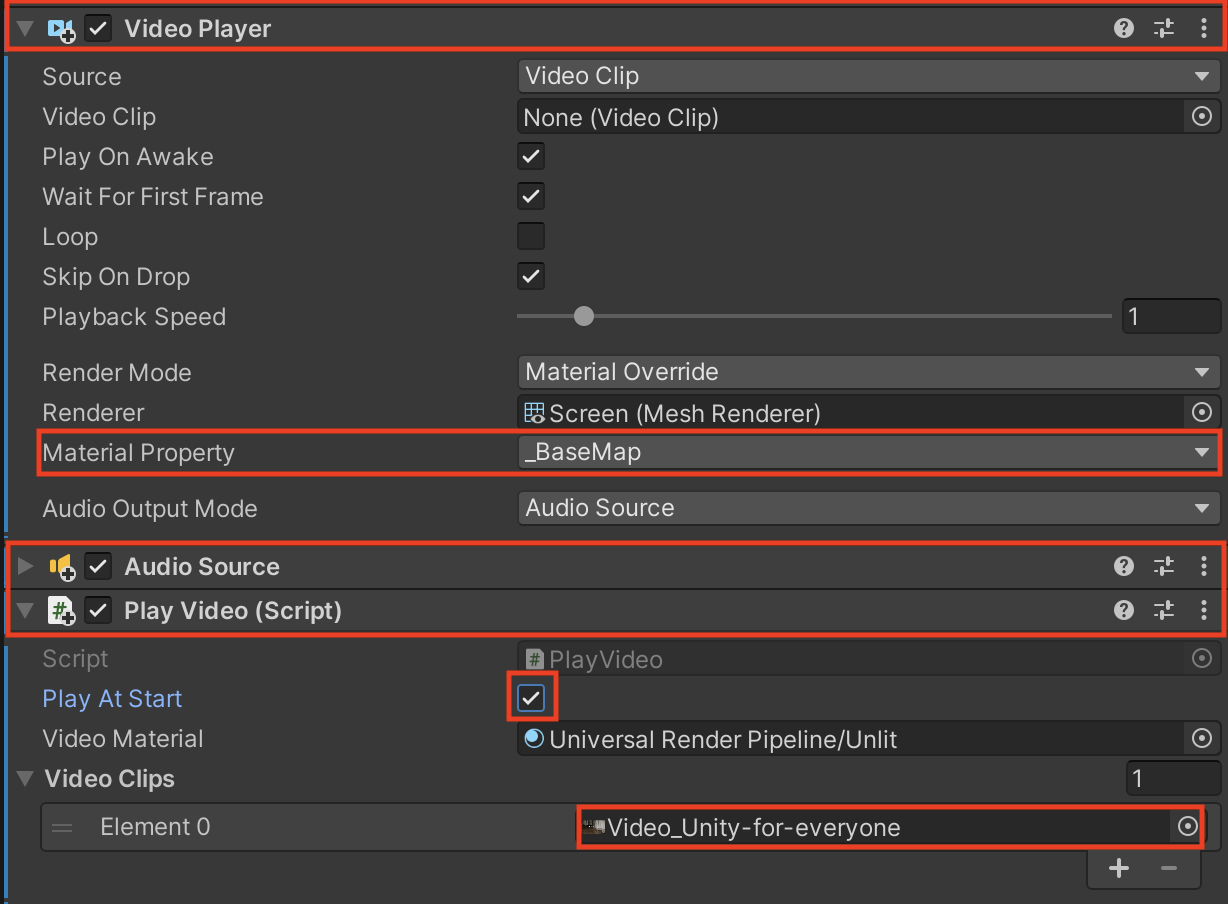Viewport: 1228px width, 904px height.
Task: Click the Playback Speed slider handle
Action: click(x=584, y=317)
